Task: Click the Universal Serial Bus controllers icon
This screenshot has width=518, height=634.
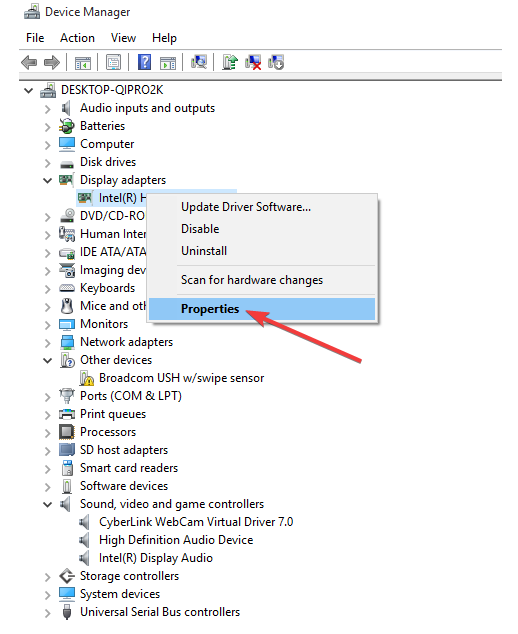Action: [67, 612]
